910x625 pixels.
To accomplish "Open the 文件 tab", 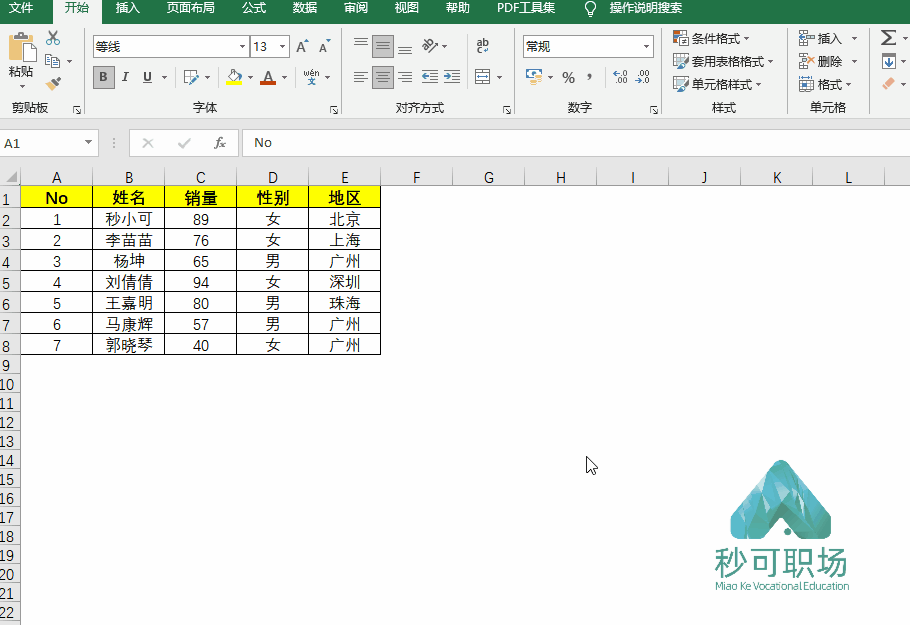I will (x=21, y=8).
